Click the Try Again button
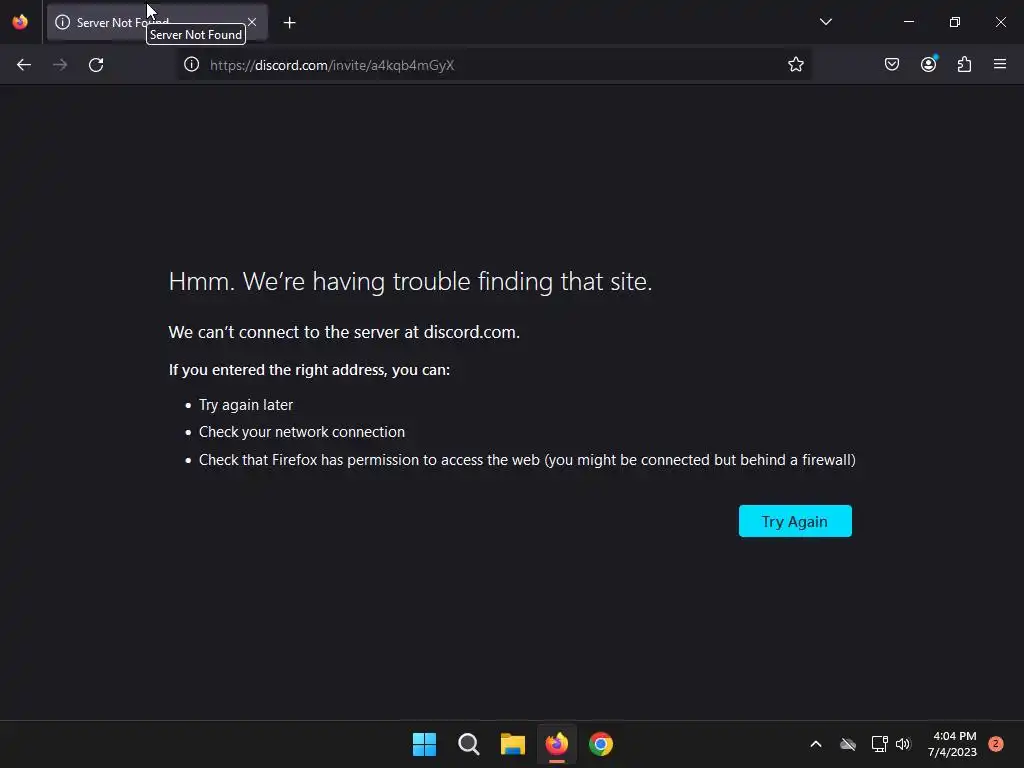 coord(795,521)
